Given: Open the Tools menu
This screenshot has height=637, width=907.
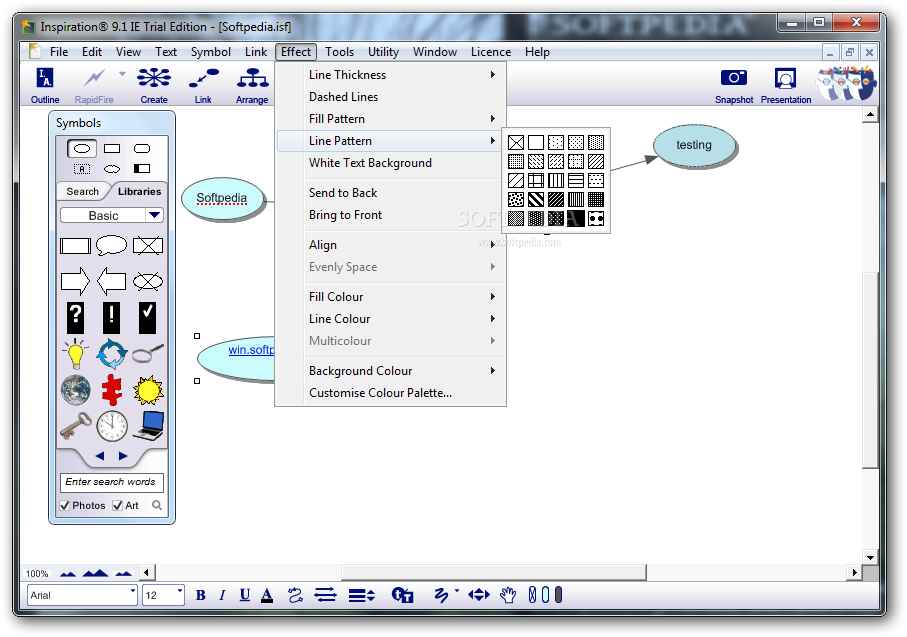Looking at the screenshot, I should pos(340,51).
